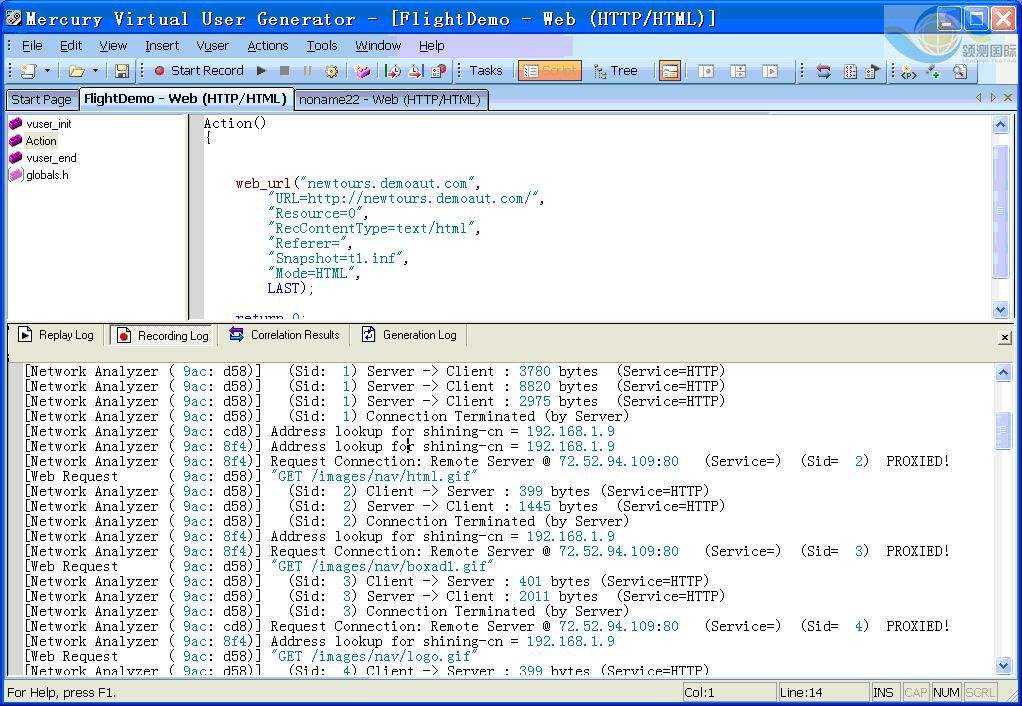
Task: Select Action in the action tree
Action: point(33,141)
